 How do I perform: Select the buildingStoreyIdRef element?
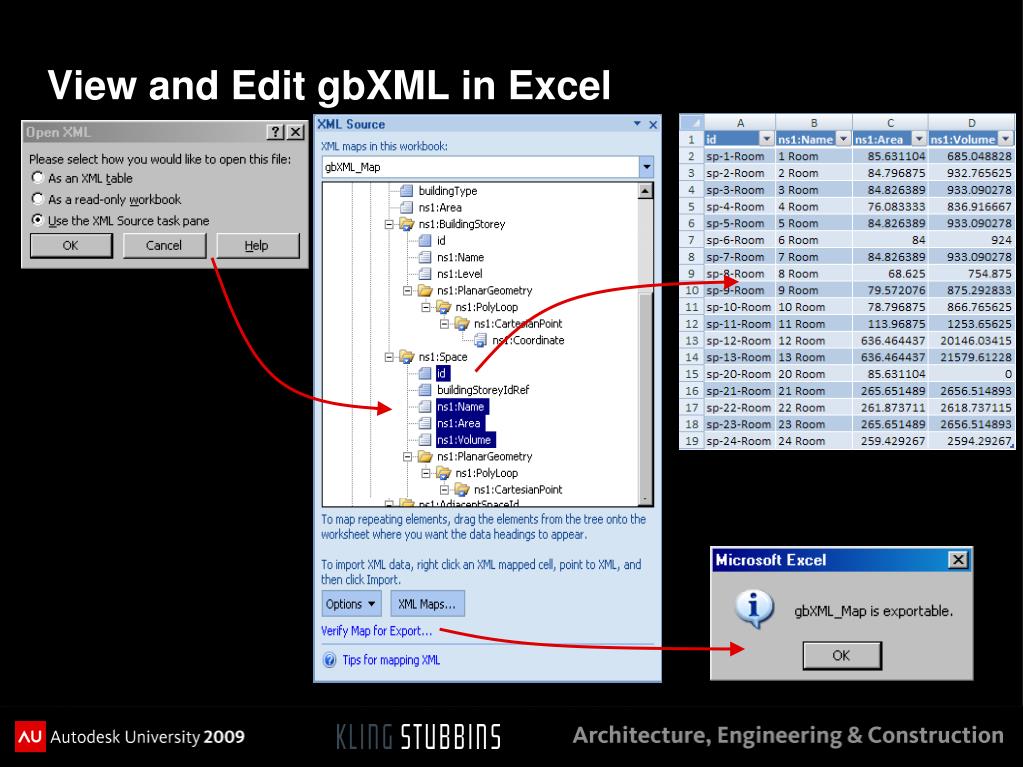click(x=483, y=390)
